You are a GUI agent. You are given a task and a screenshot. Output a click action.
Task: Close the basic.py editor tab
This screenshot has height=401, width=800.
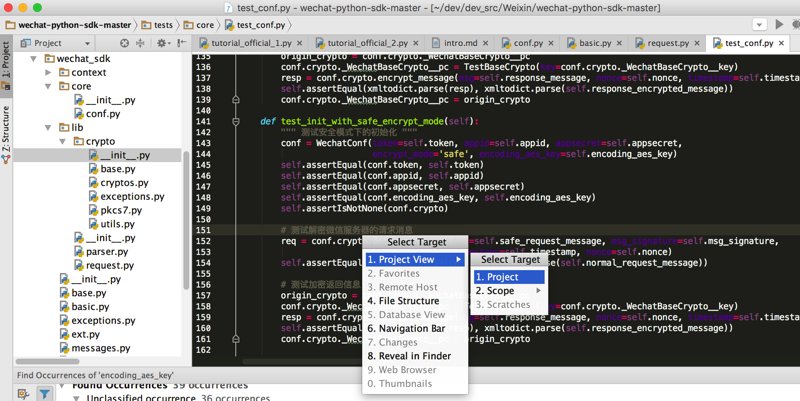[619, 43]
